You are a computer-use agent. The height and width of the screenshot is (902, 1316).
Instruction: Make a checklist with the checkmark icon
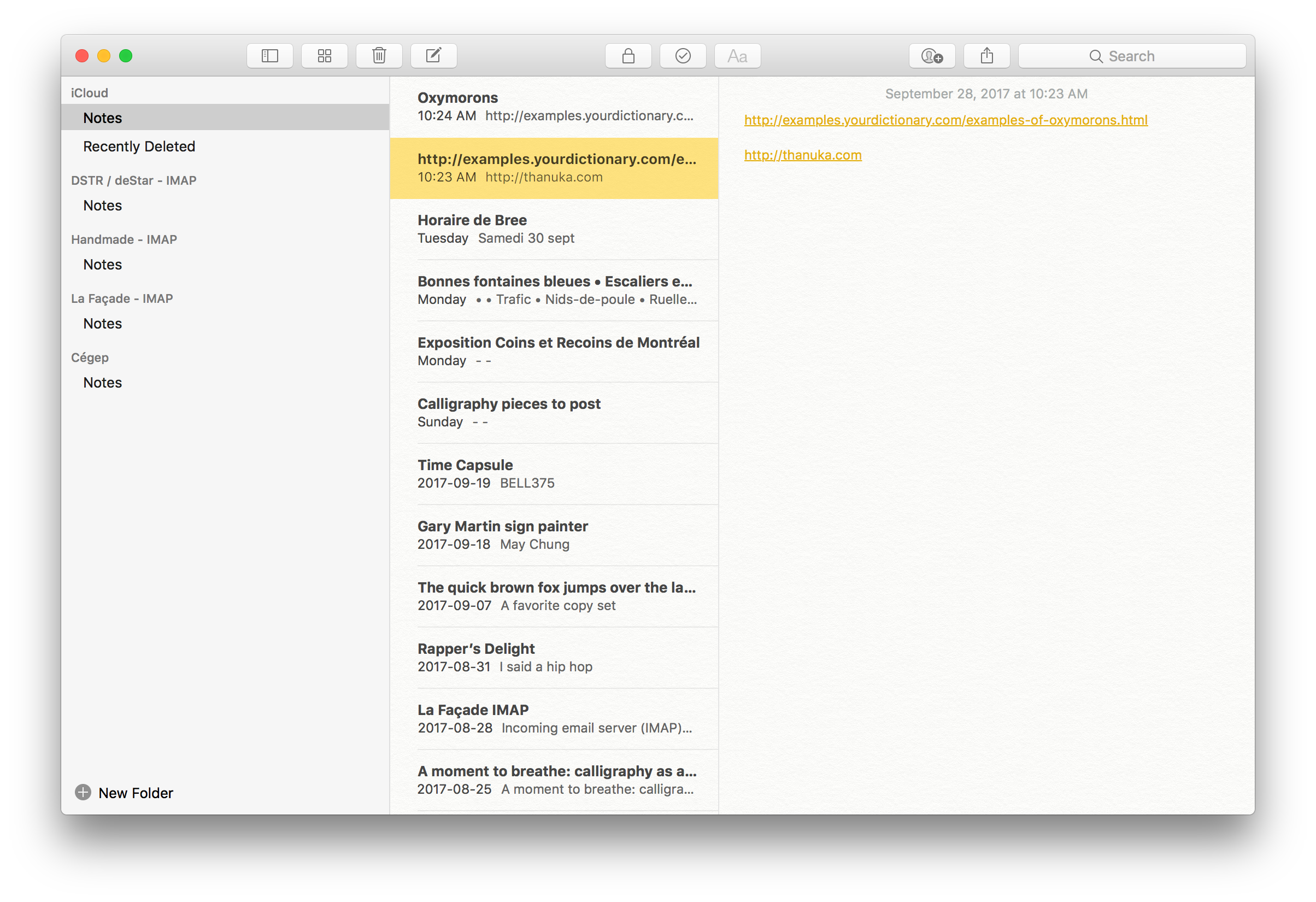tap(683, 56)
